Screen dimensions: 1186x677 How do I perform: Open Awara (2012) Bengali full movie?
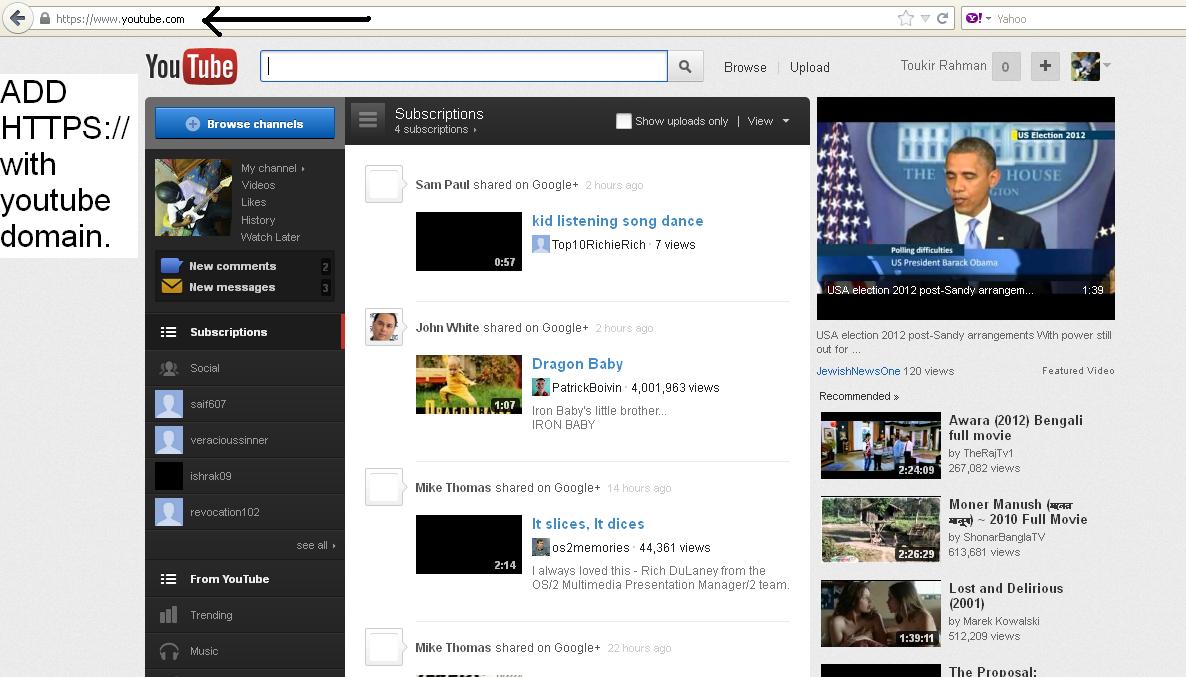tap(1015, 428)
